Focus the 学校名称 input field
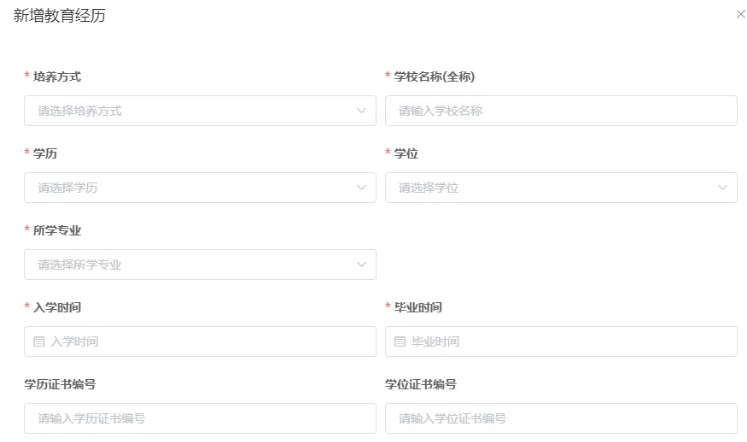The width and height of the screenshot is (747, 442). [x=560, y=111]
